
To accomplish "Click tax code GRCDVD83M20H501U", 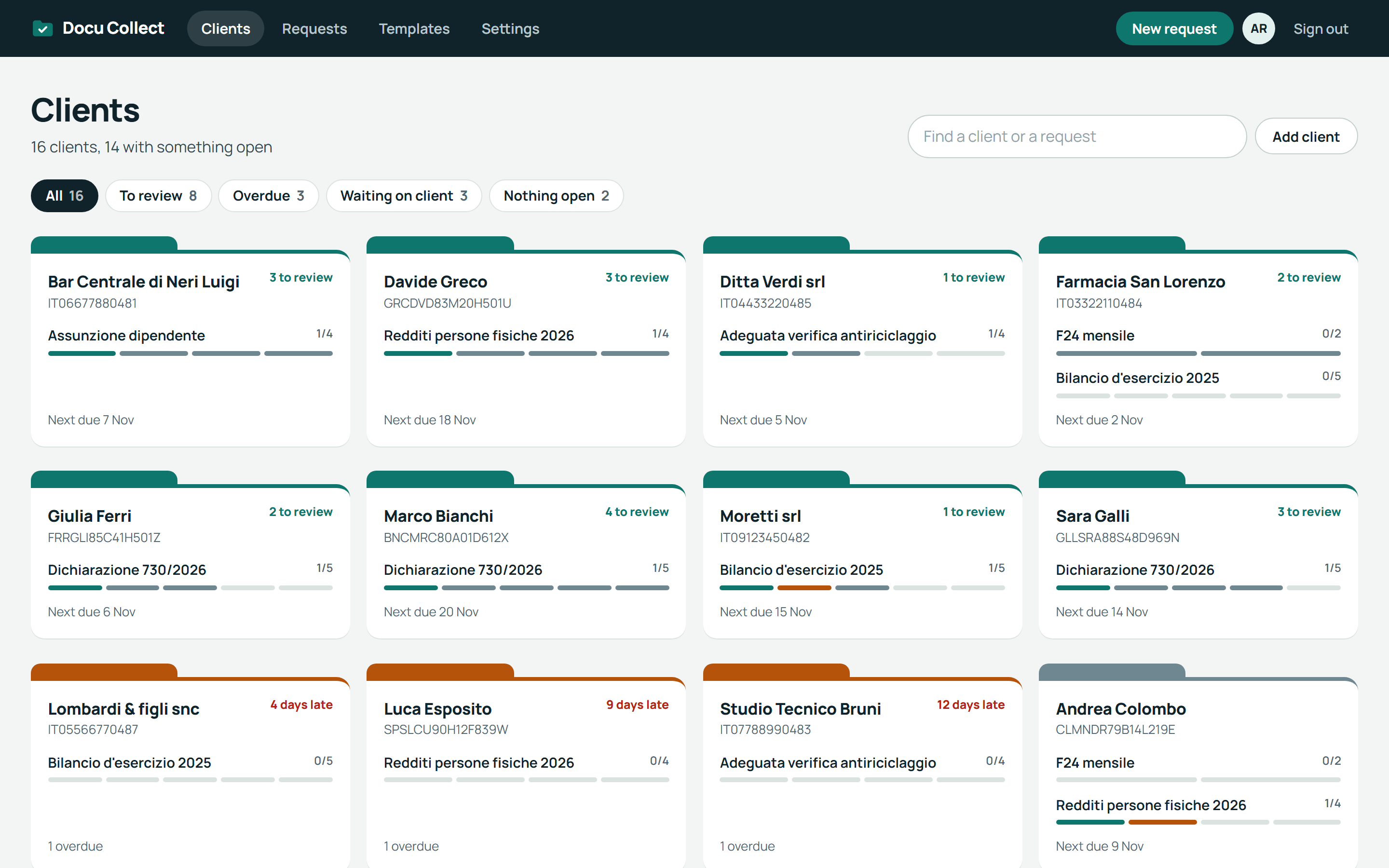I will (x=447, y=303).
